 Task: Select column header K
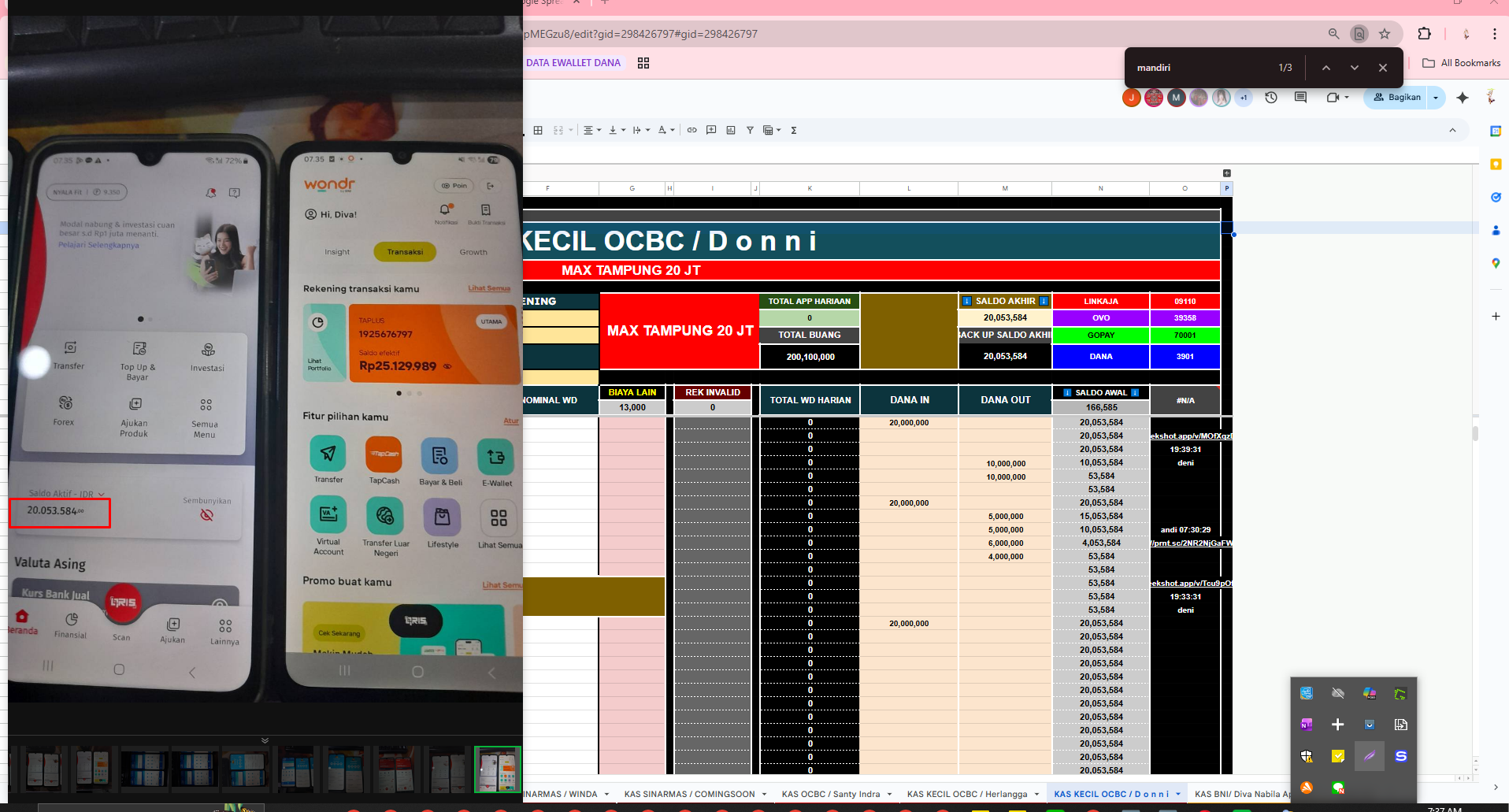(810, 188)
